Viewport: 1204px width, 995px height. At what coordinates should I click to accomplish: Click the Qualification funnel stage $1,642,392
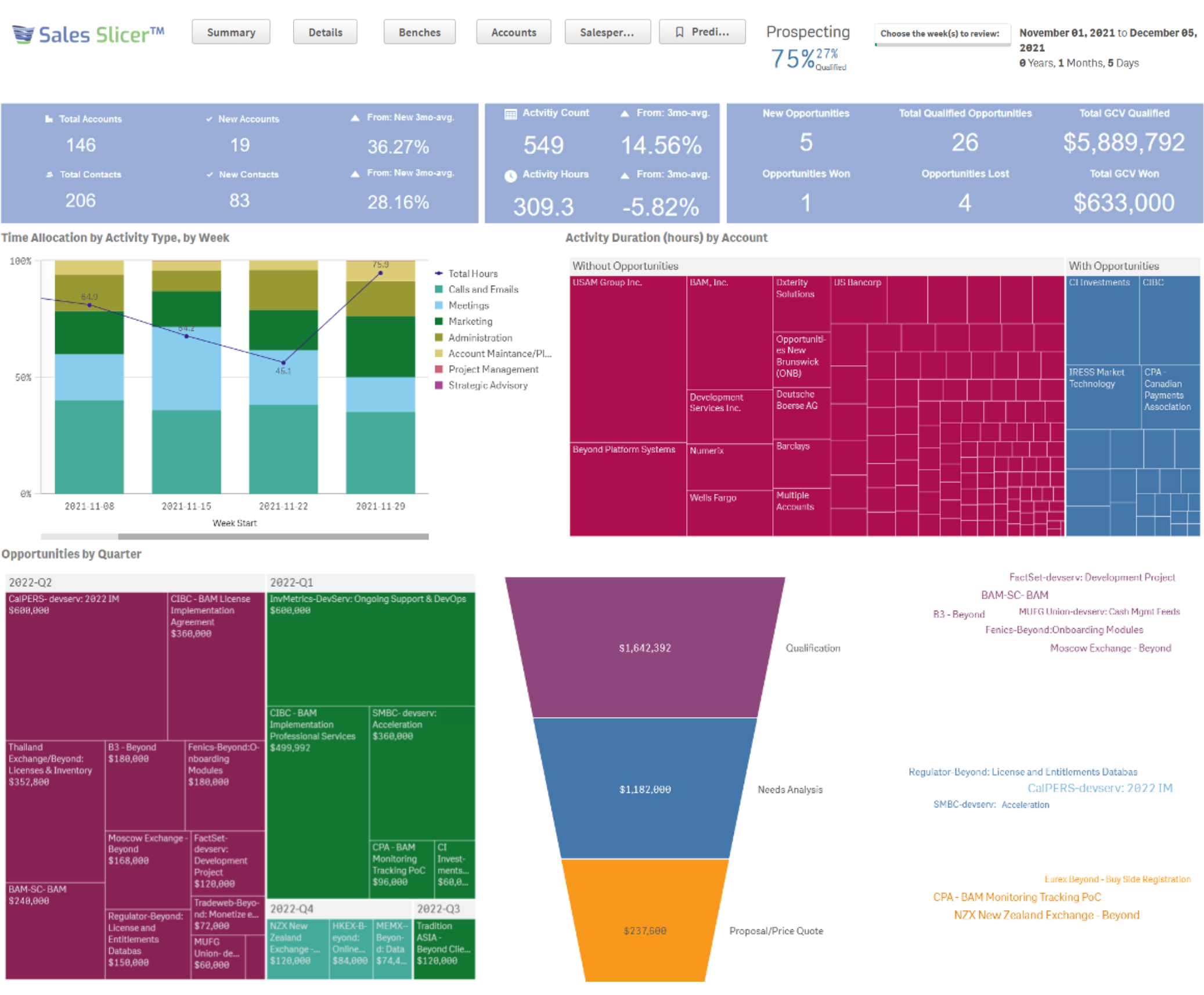pyautogui.click(x=644, y=647)
